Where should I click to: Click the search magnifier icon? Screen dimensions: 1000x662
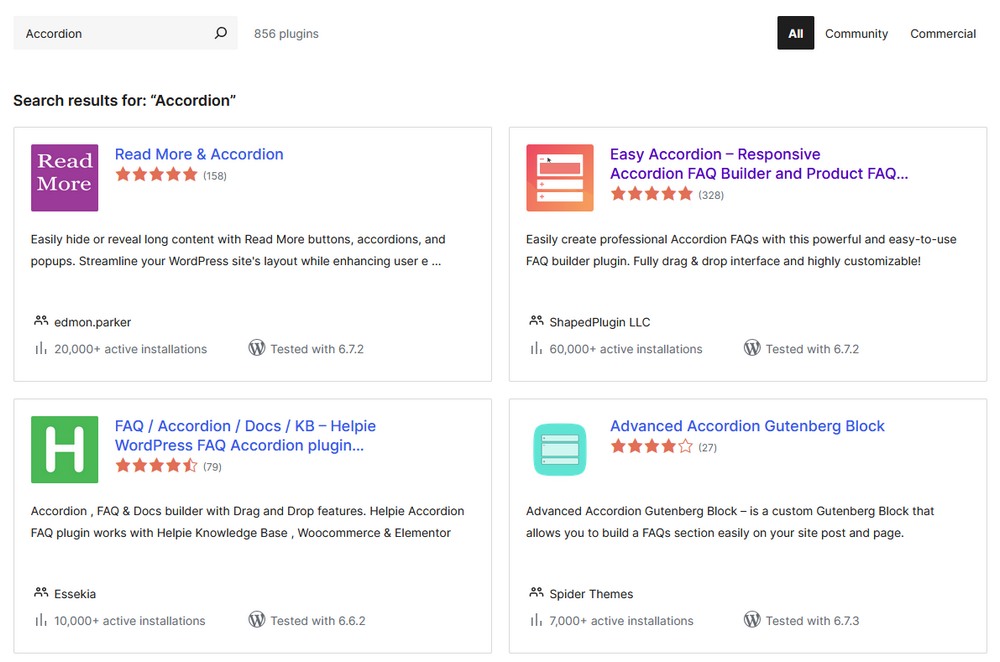(x=221, y=33)
